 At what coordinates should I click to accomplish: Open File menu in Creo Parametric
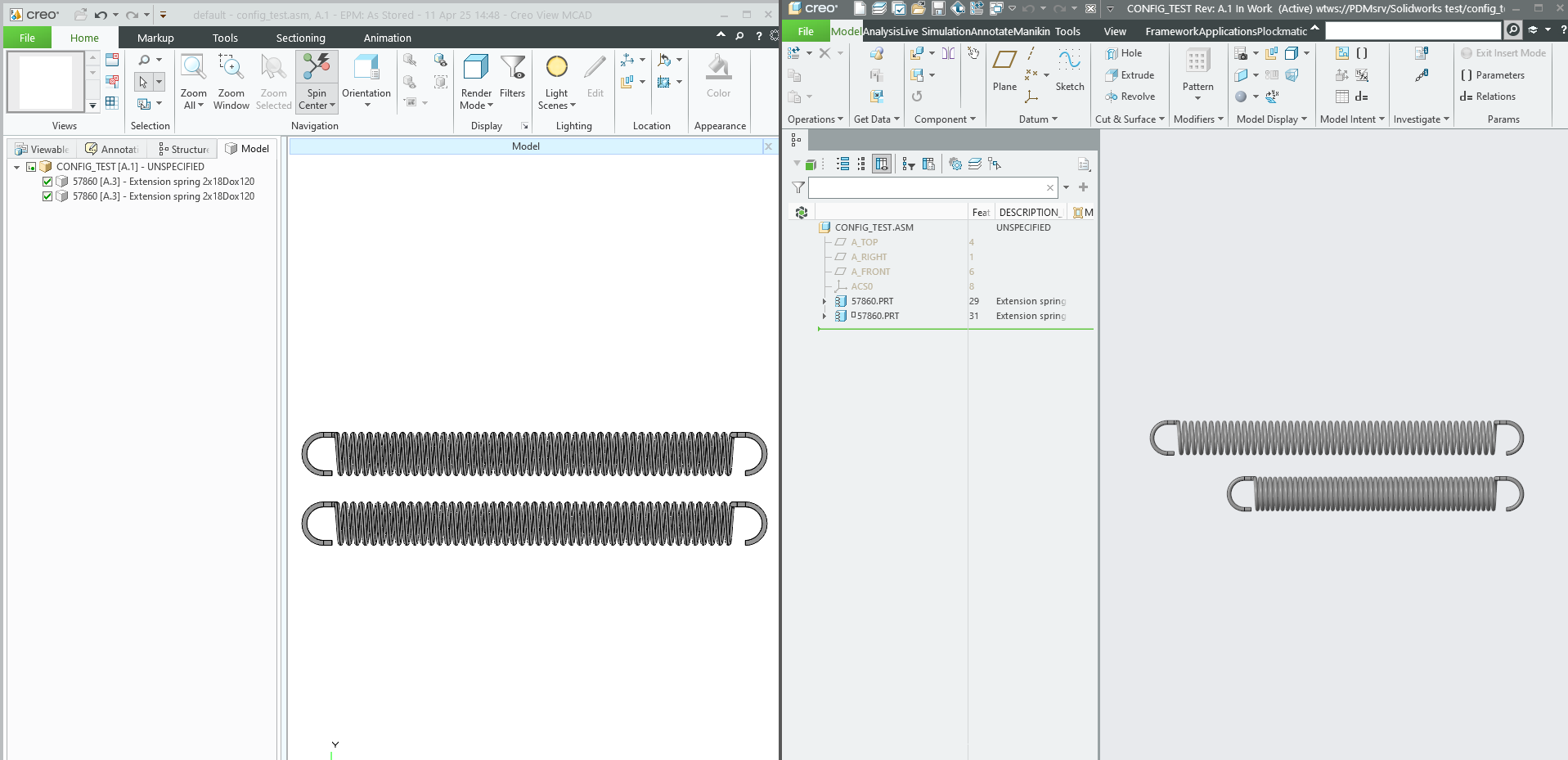click(806, 32)
